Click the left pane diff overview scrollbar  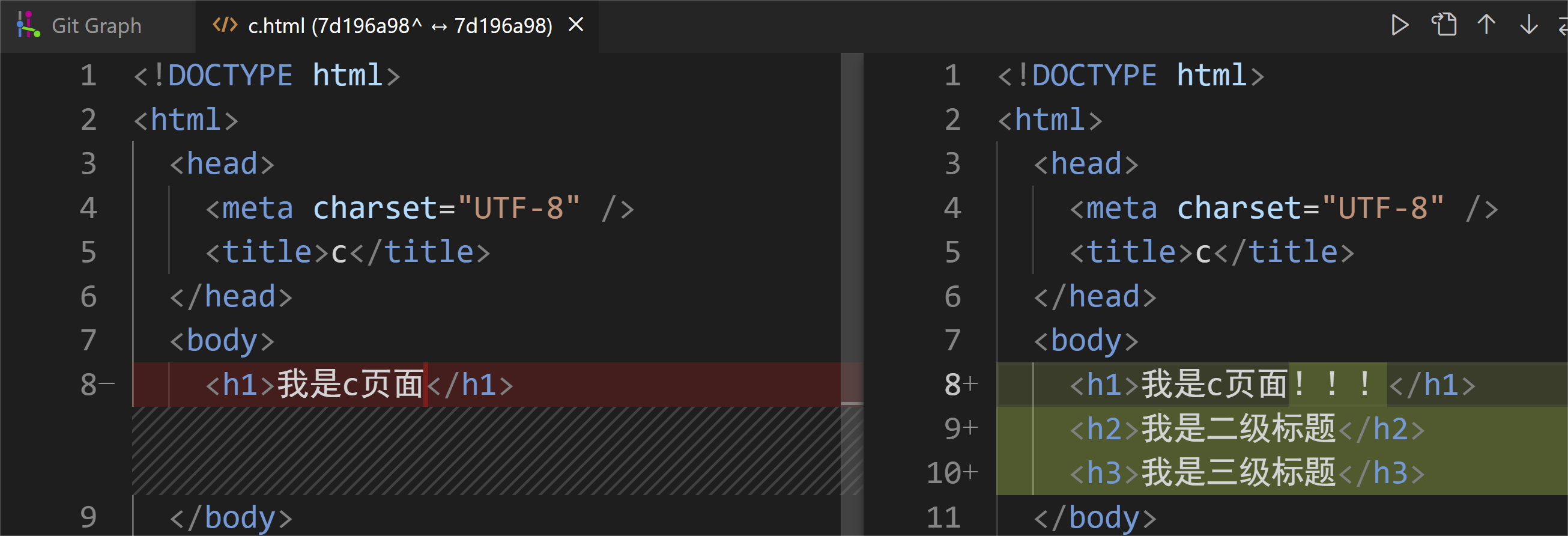(x=852, y=294)
